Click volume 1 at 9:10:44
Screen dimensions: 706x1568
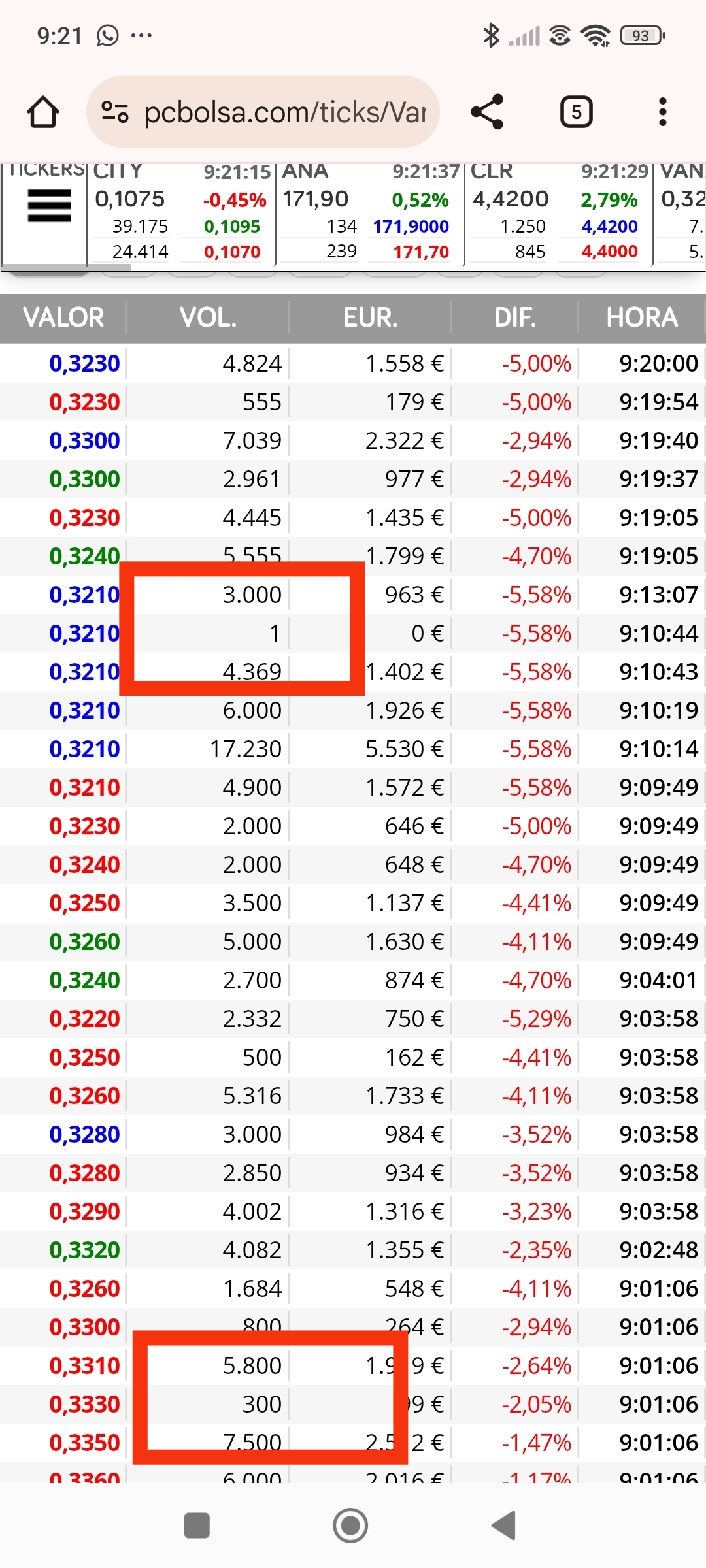[275, 633]
